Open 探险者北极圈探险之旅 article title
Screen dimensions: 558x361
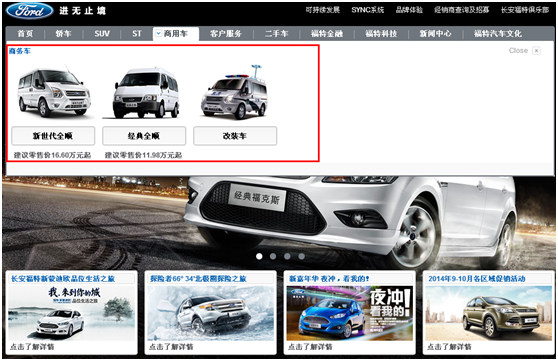click(x=198, y=278)
